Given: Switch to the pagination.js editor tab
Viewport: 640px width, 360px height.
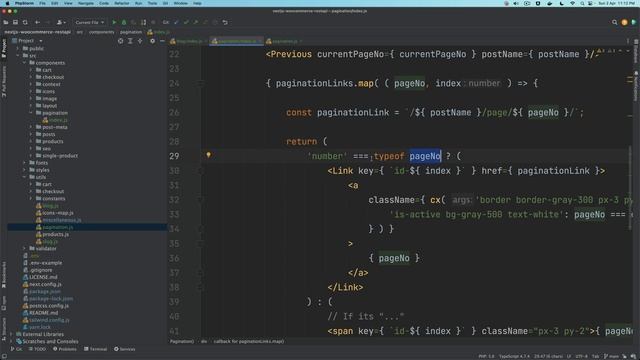Looking at the screenshot, I should pos(284,41).
